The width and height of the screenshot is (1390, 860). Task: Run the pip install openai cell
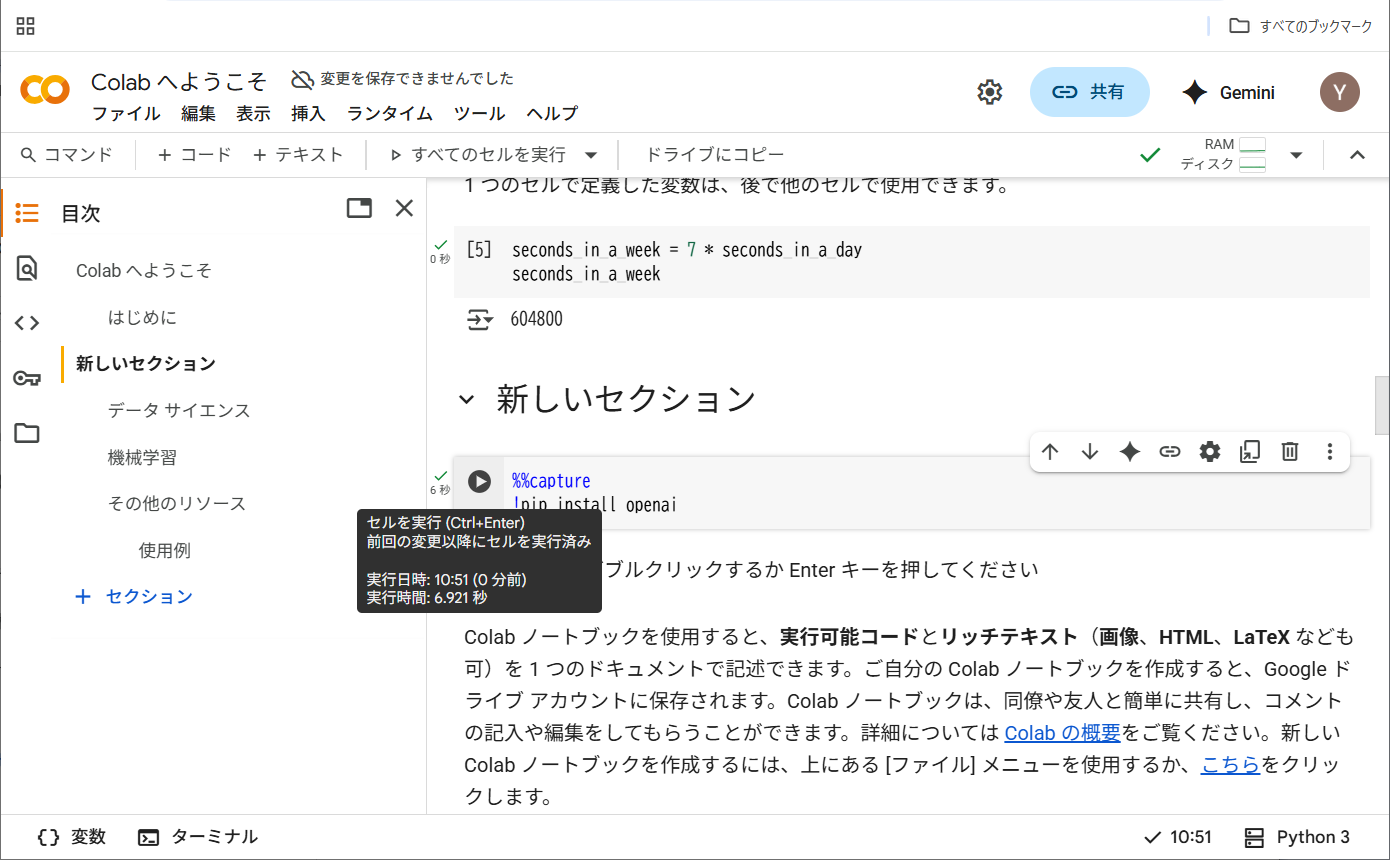pyautogui.click(x=480, y=482)
